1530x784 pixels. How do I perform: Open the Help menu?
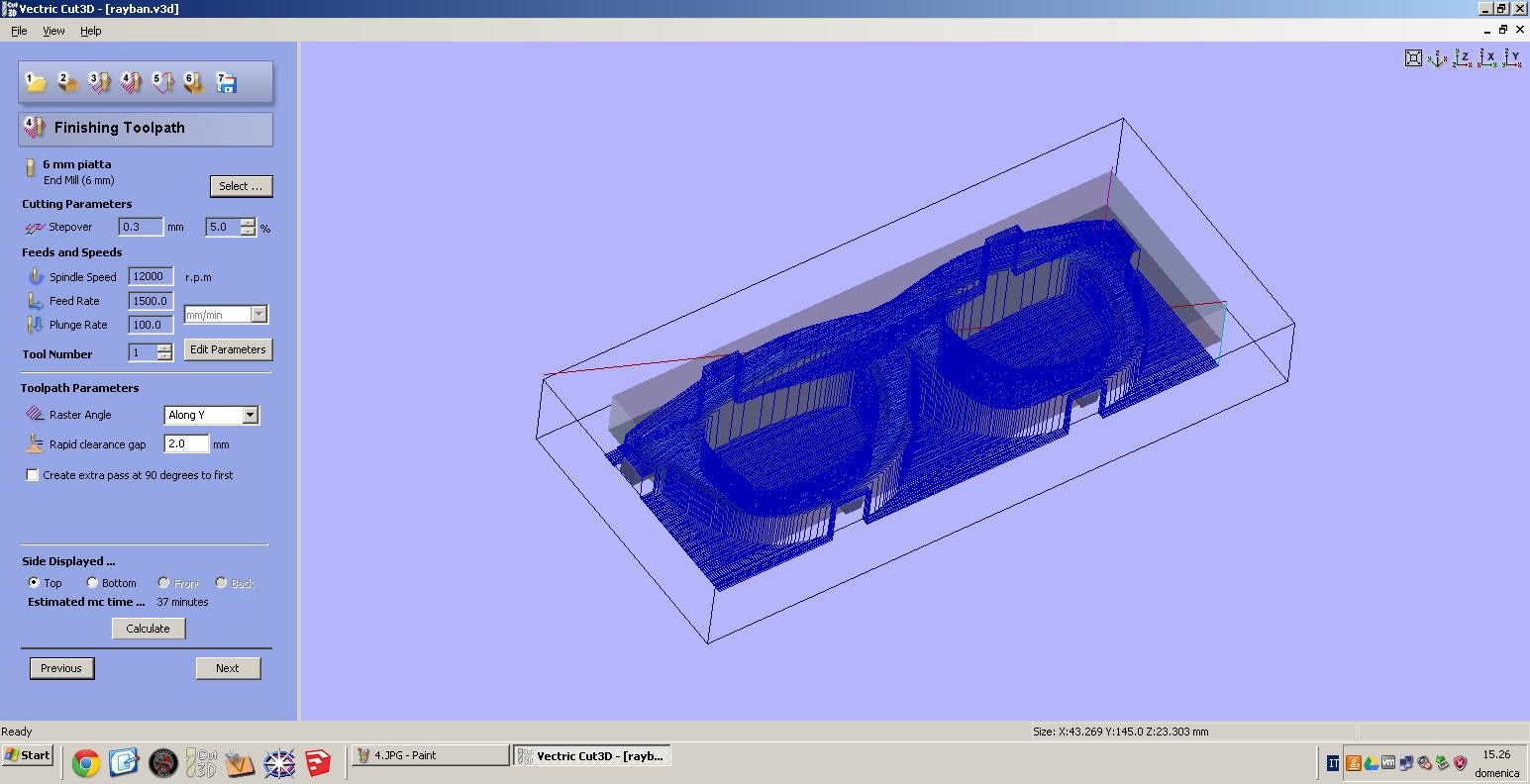pos(91,31)
